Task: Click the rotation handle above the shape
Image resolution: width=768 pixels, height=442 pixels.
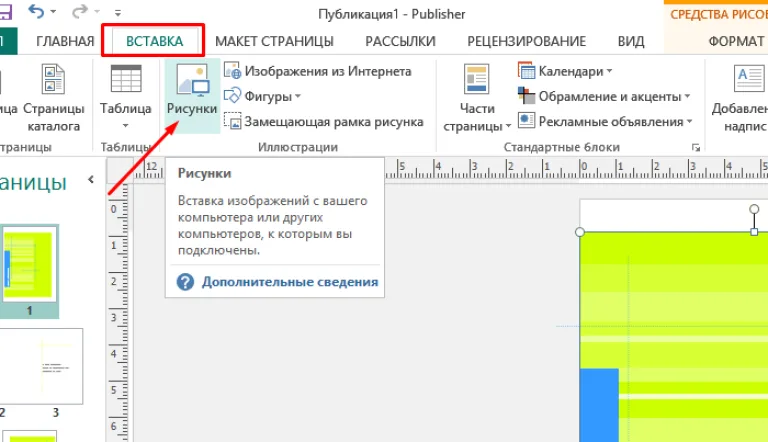Action: pyautogui.click(x=754, y=209)
